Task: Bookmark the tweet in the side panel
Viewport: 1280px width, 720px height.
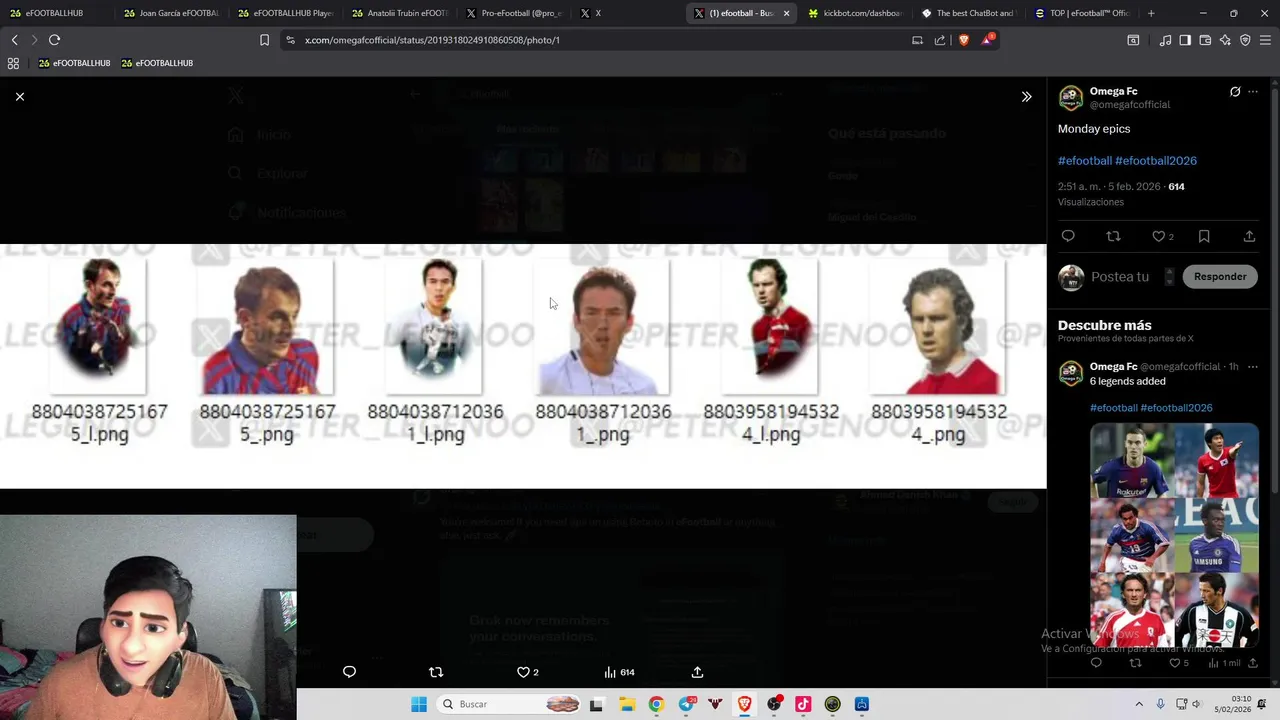Action: [x=1204, y=236]
